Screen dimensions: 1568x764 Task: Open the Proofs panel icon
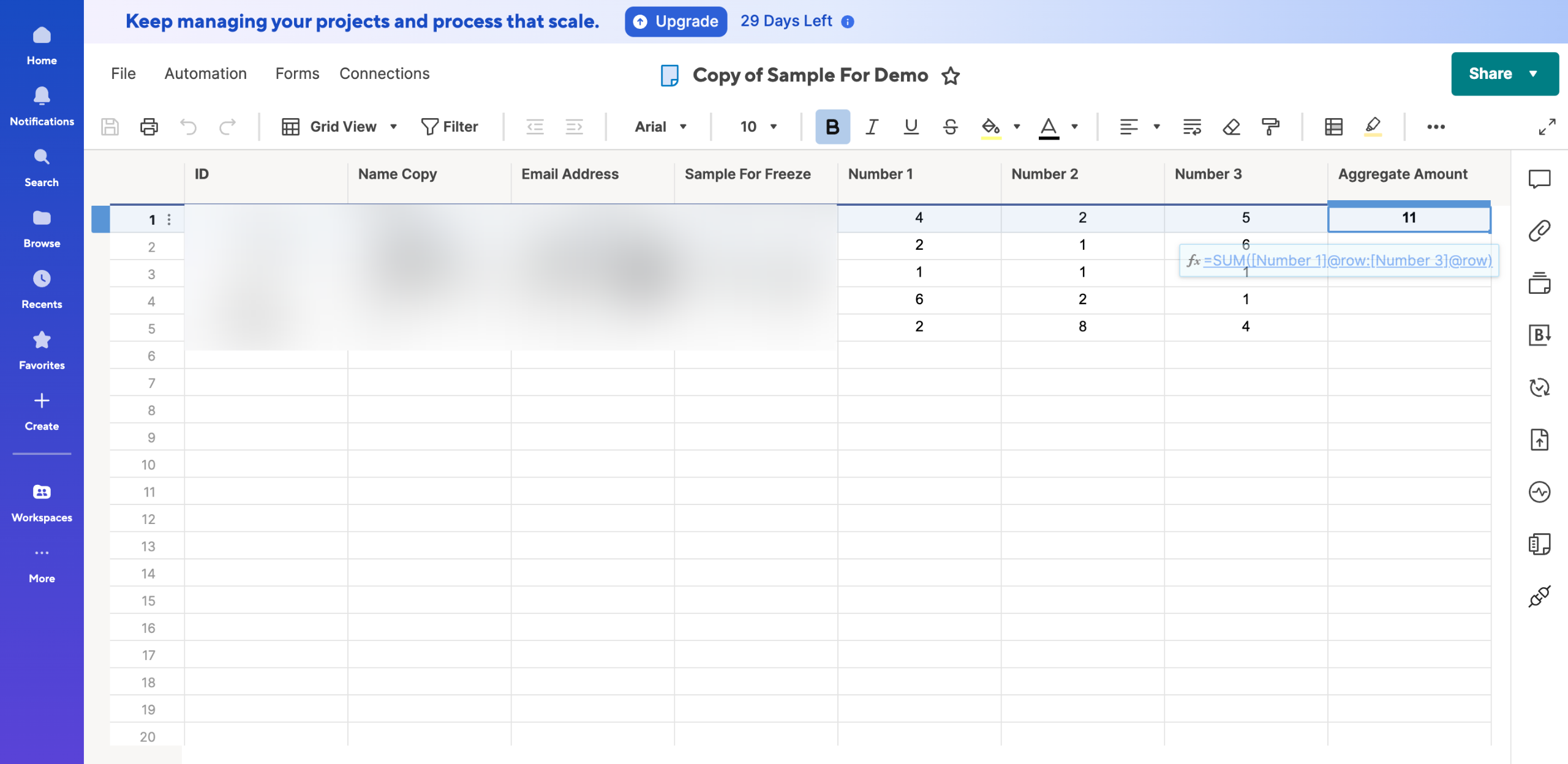pos(1539,283)
